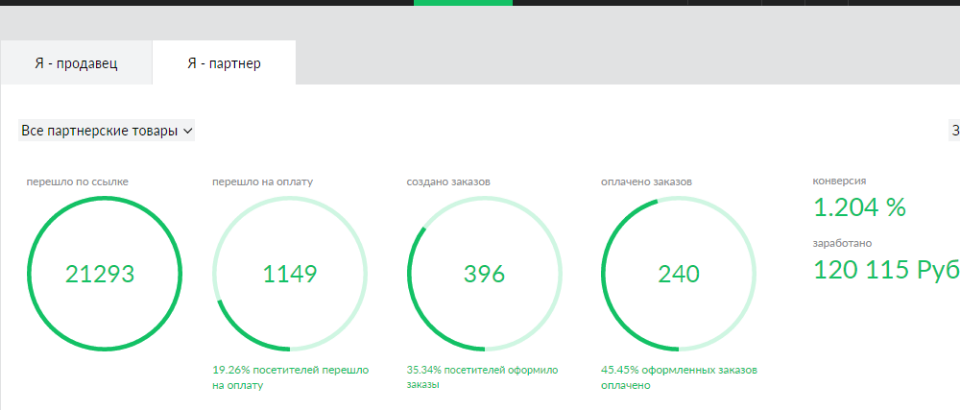The width and height of the screenshot is (960, 410).
Task: Click the "перешло по ссылке" label
Action: pyautogui.click(x=77, y=182)
